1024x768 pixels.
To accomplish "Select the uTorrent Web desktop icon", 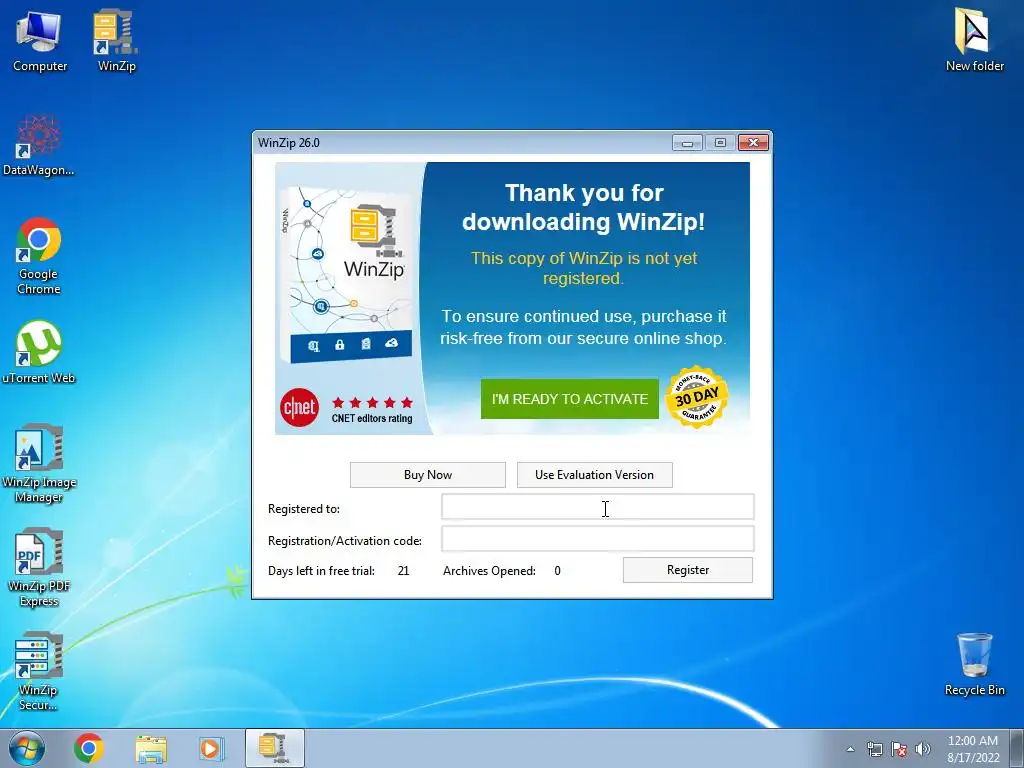I will coord(38,353).
